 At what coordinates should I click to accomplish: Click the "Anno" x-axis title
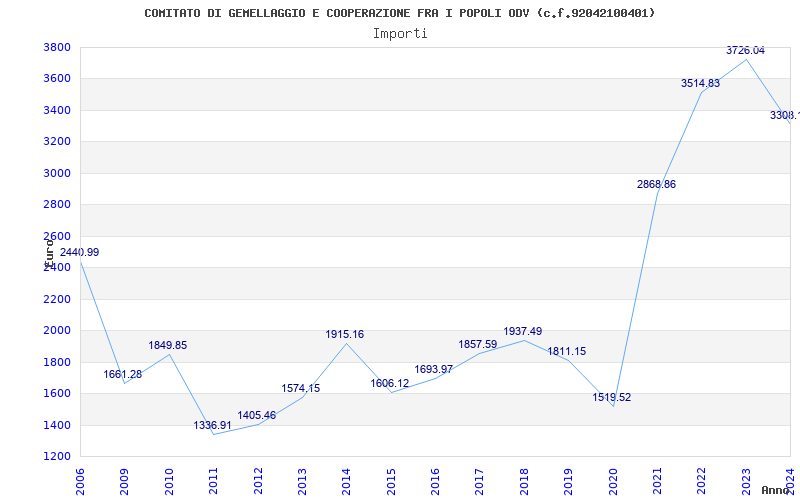pyautogui.click(x=777, y=490)
